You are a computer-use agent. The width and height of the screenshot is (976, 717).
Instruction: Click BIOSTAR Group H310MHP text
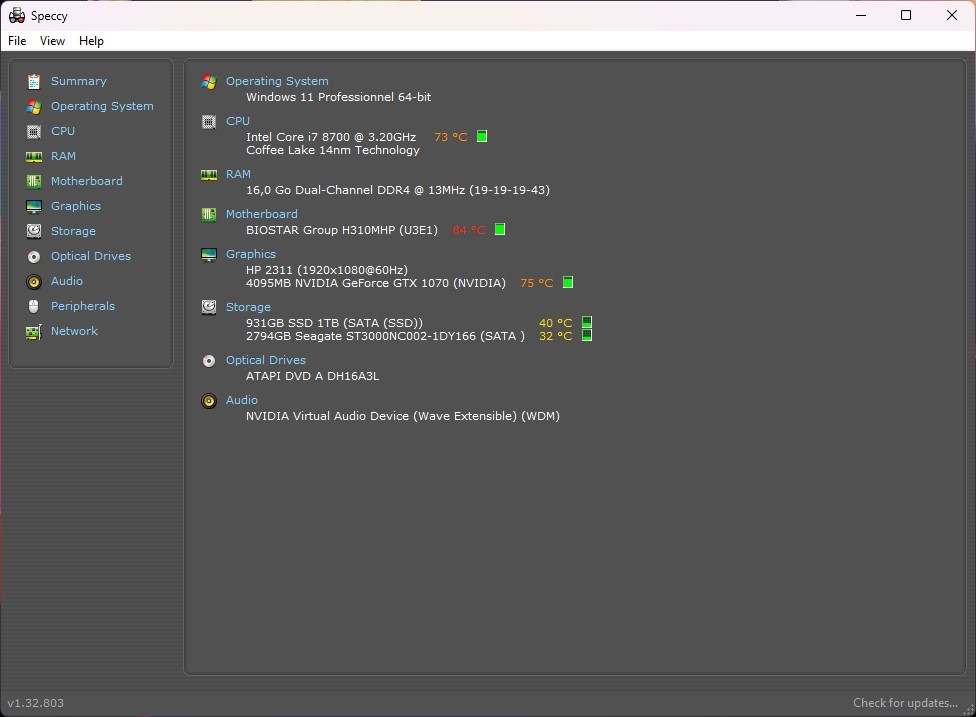342,230
